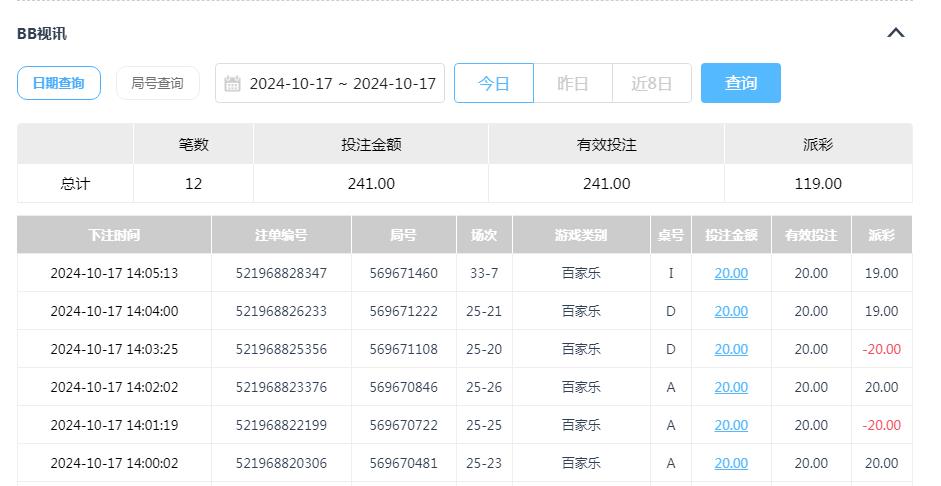941x486 pixels.
Task: Open 20.00 bet link for 14:01:19 row
Action: click(730, 425)
